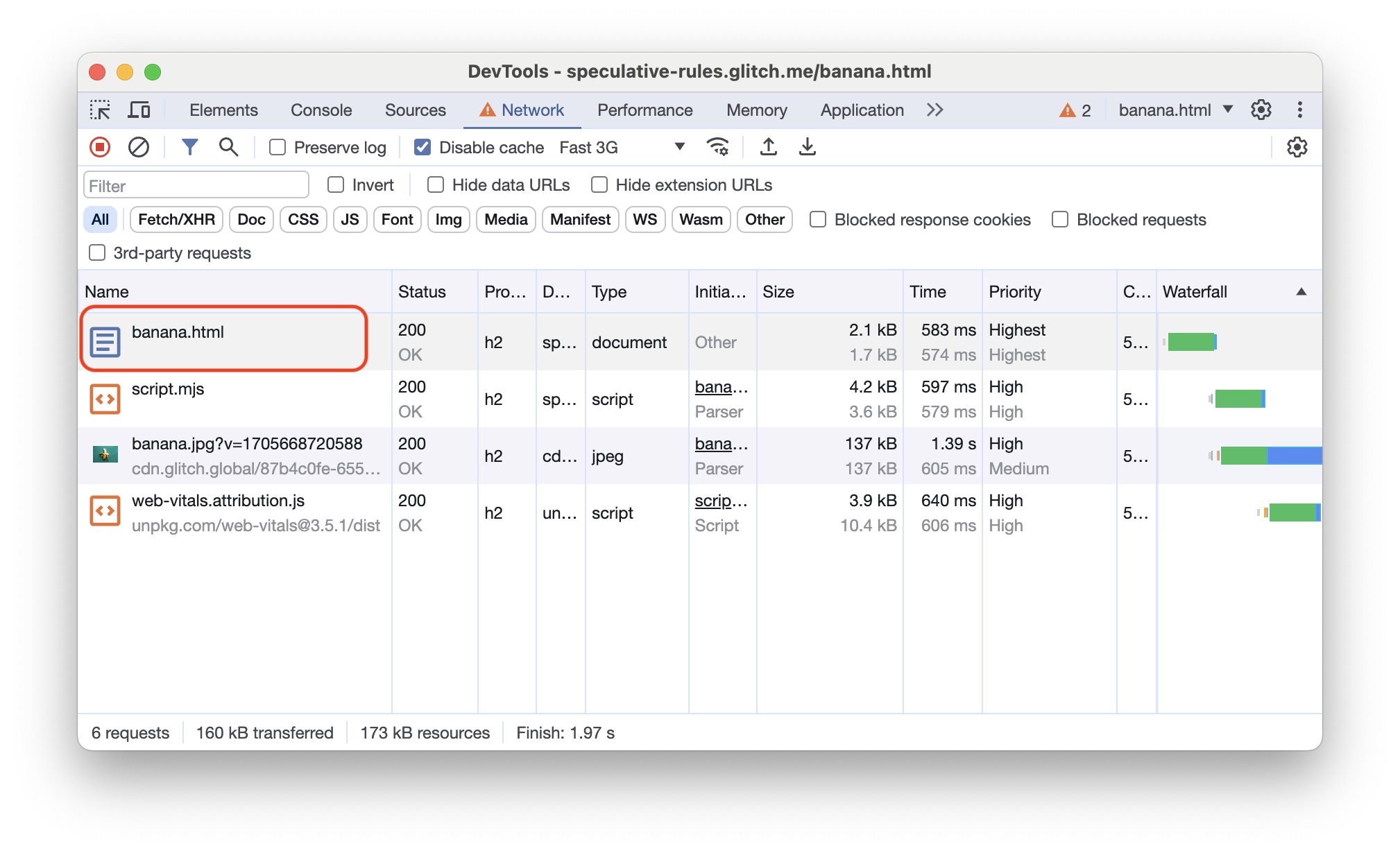1400x853 pixels.
Task: Select the JS request type filter button
Action: 348,219
